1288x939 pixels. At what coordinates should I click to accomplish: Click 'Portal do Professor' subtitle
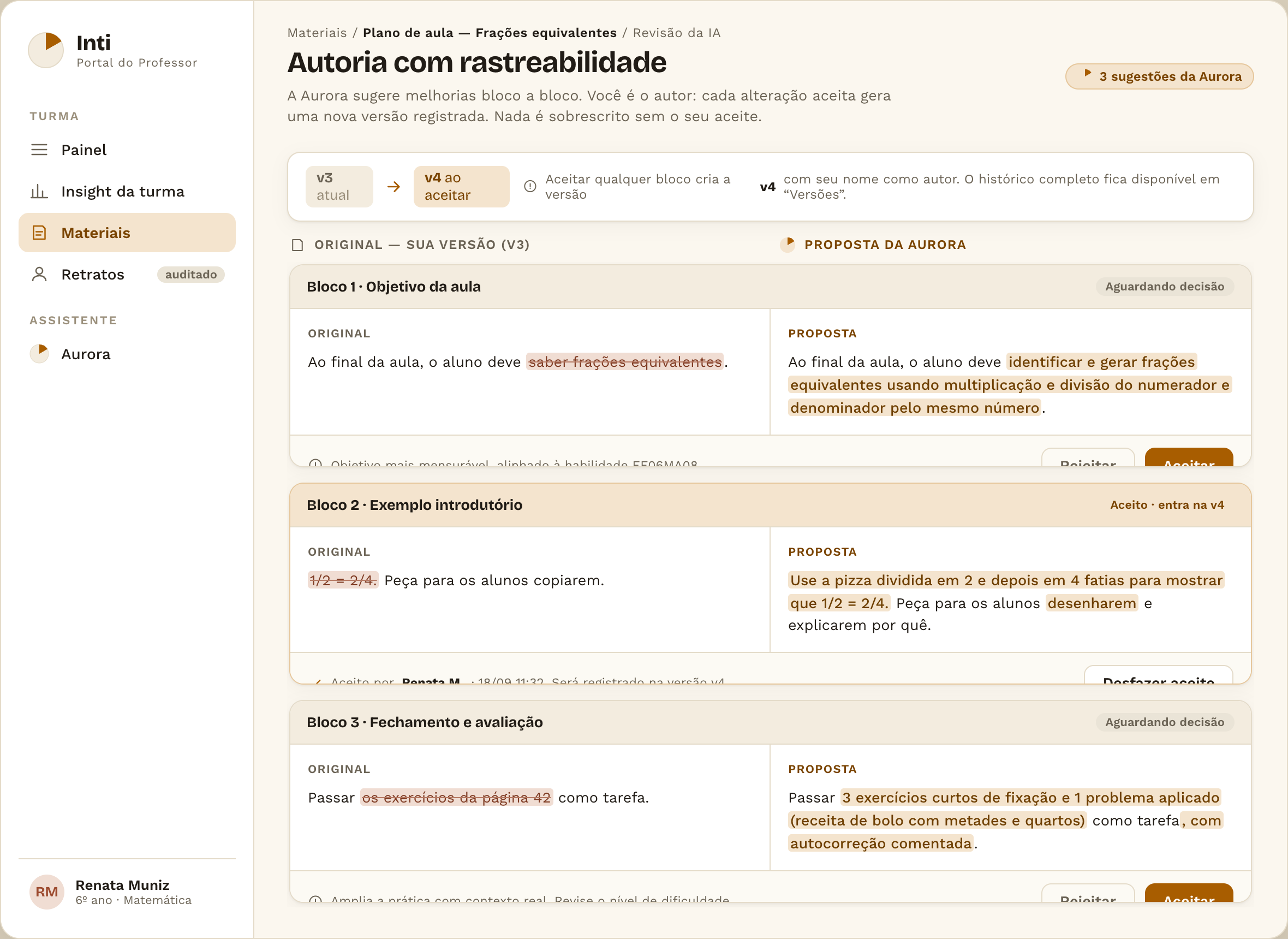point(137,63)
